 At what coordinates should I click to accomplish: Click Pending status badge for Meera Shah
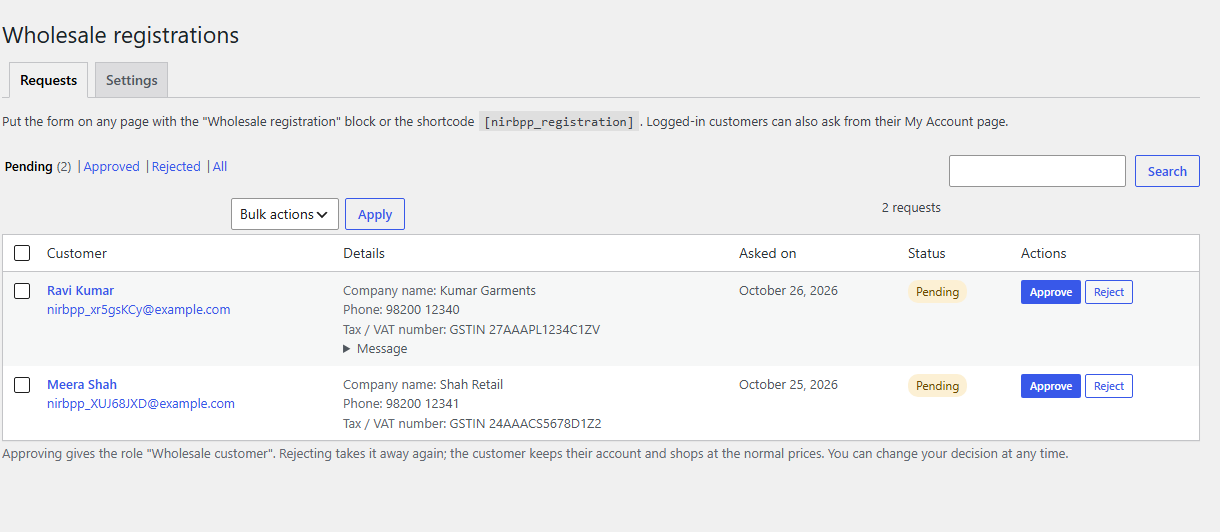(937, 386)
